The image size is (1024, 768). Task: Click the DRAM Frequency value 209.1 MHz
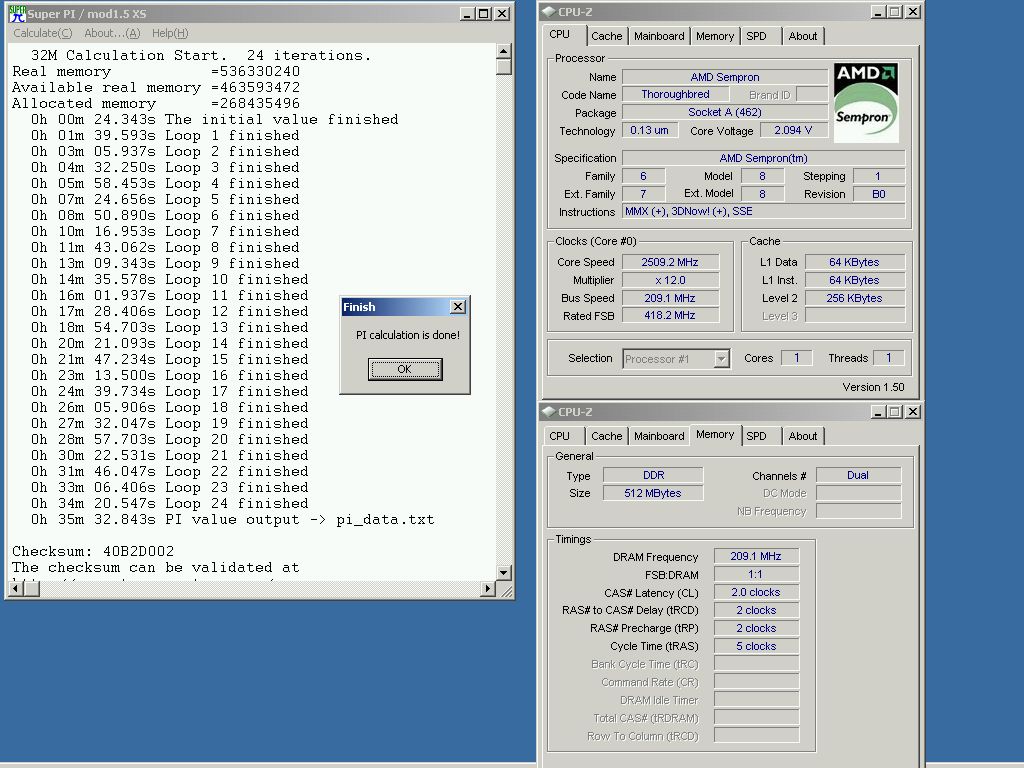coord(756,556)
